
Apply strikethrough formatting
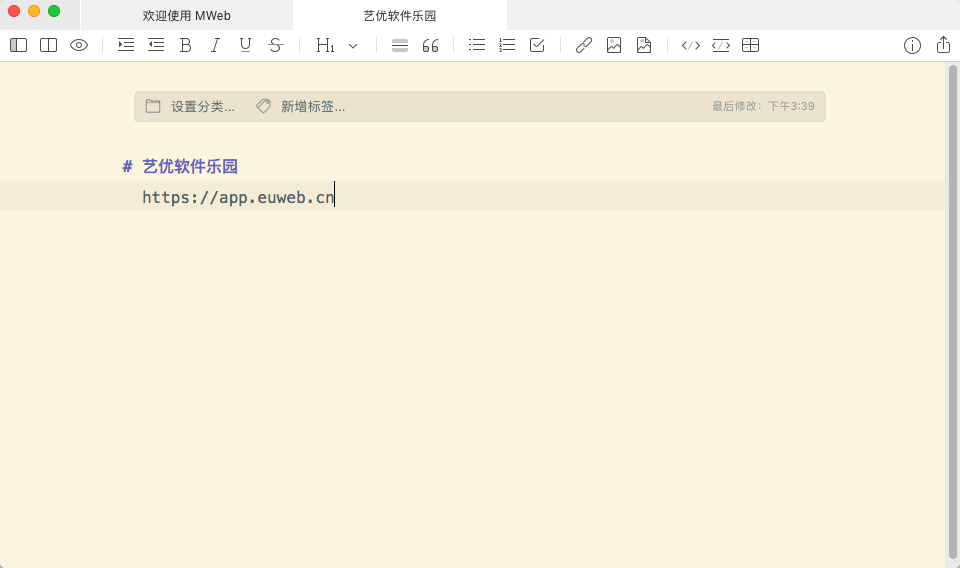[276, 45]
